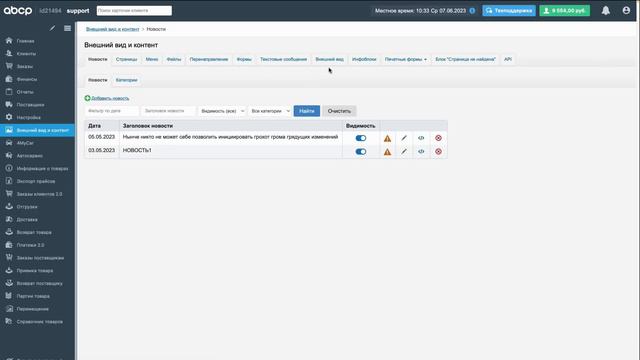Toggle visibility switch for НОВОСТЬ1
640x360 pixels.
pyautogui.click(x=361, y=151)
